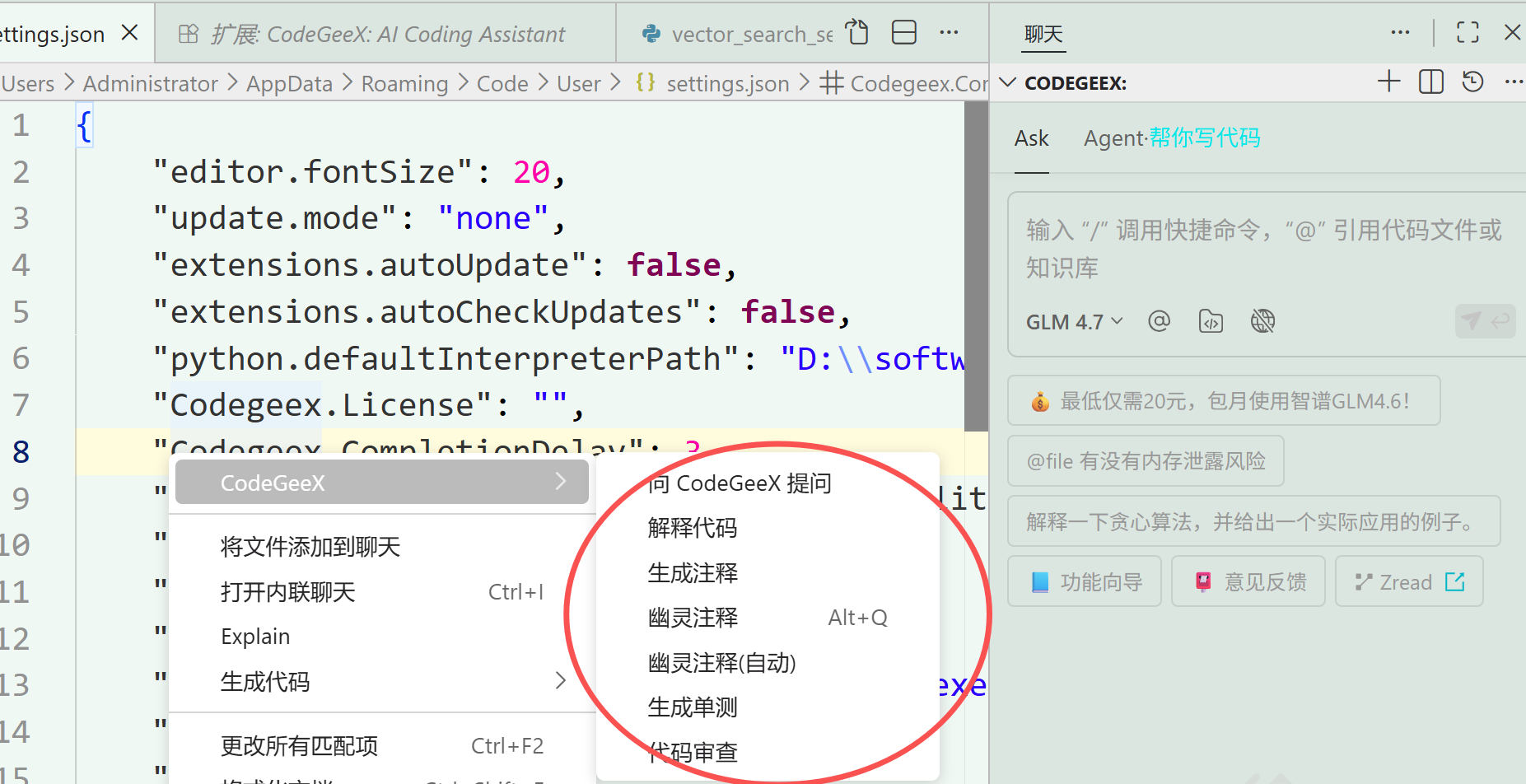Click the send message button
The image size is (1526, 784).
click(x=1485, y=320)
